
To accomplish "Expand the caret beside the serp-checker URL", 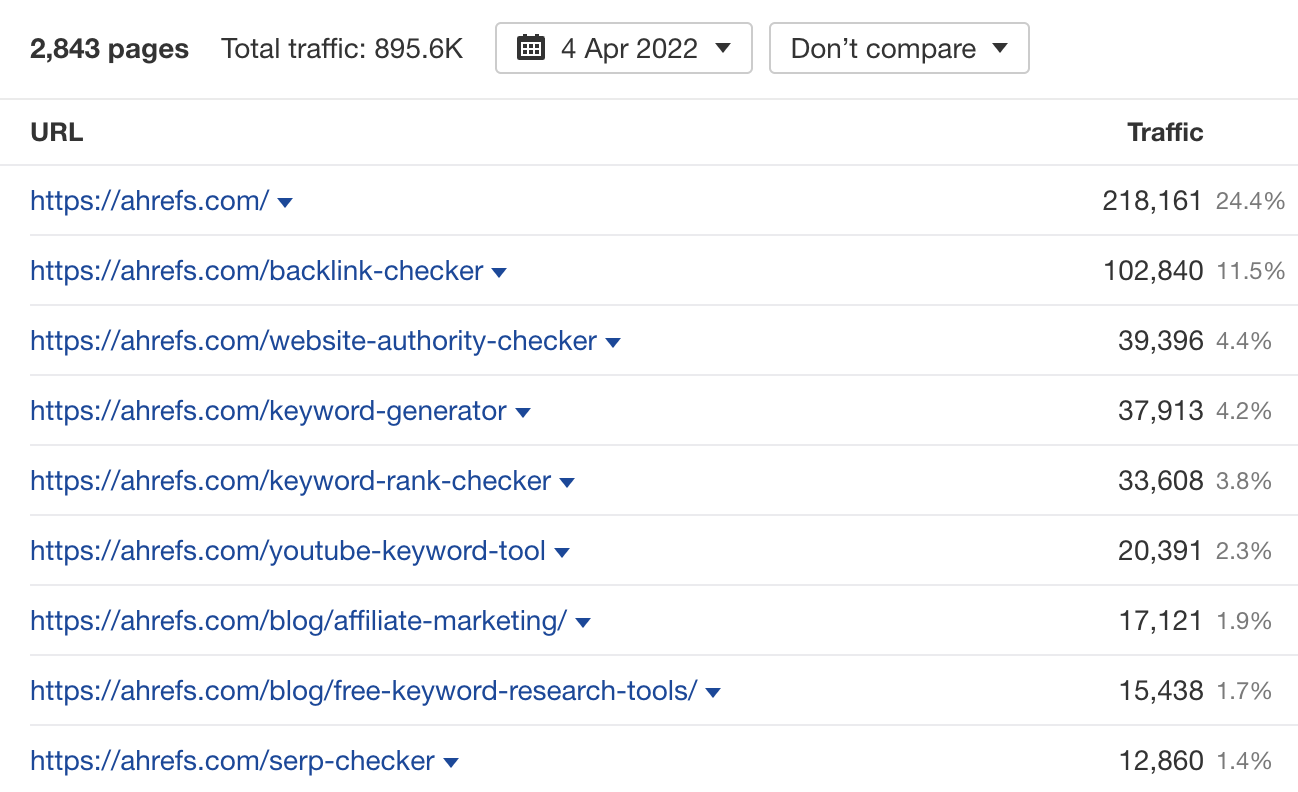I will (x=451, y=761).
